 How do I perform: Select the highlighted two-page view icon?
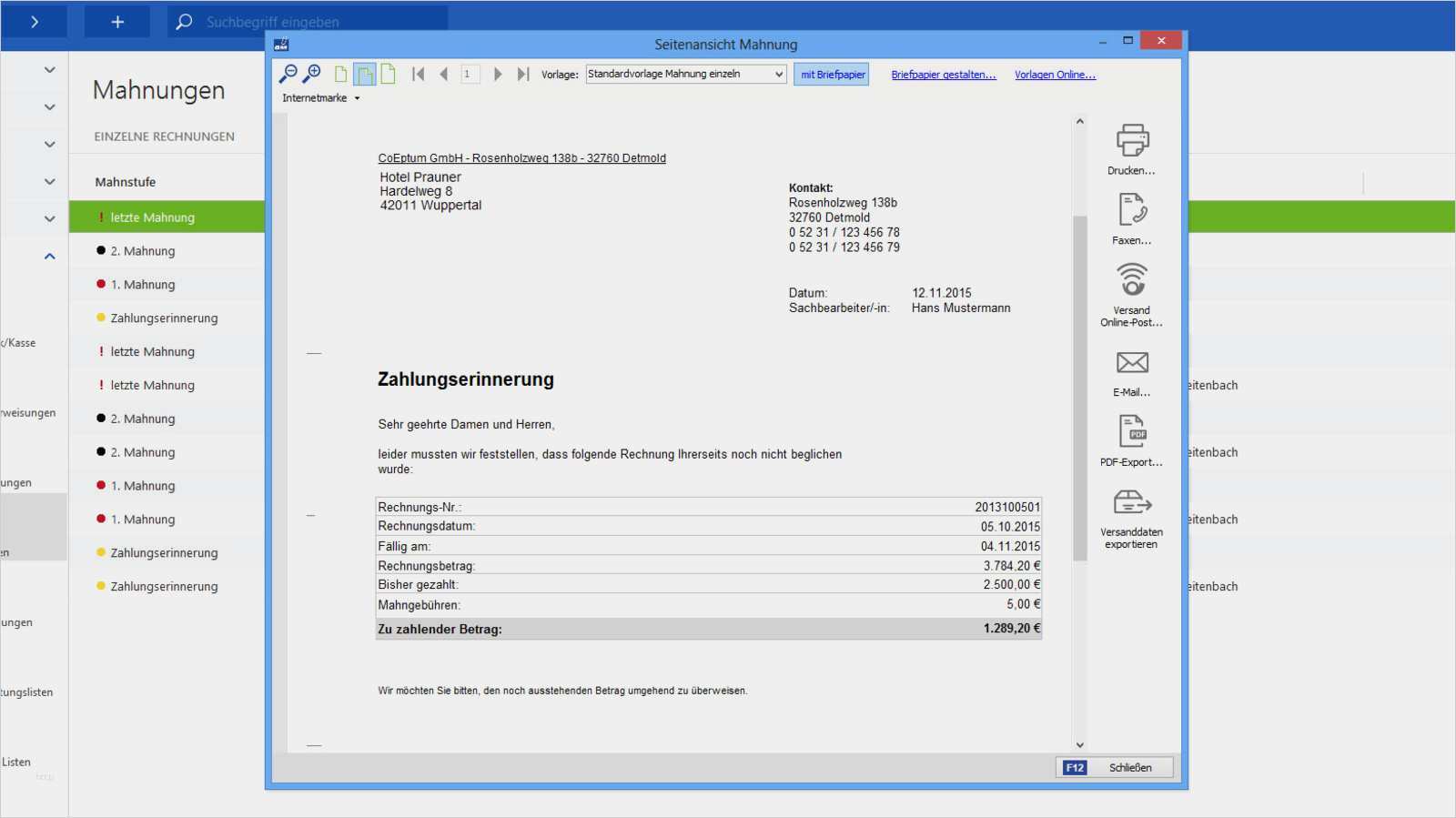click(x=365, y=75)
